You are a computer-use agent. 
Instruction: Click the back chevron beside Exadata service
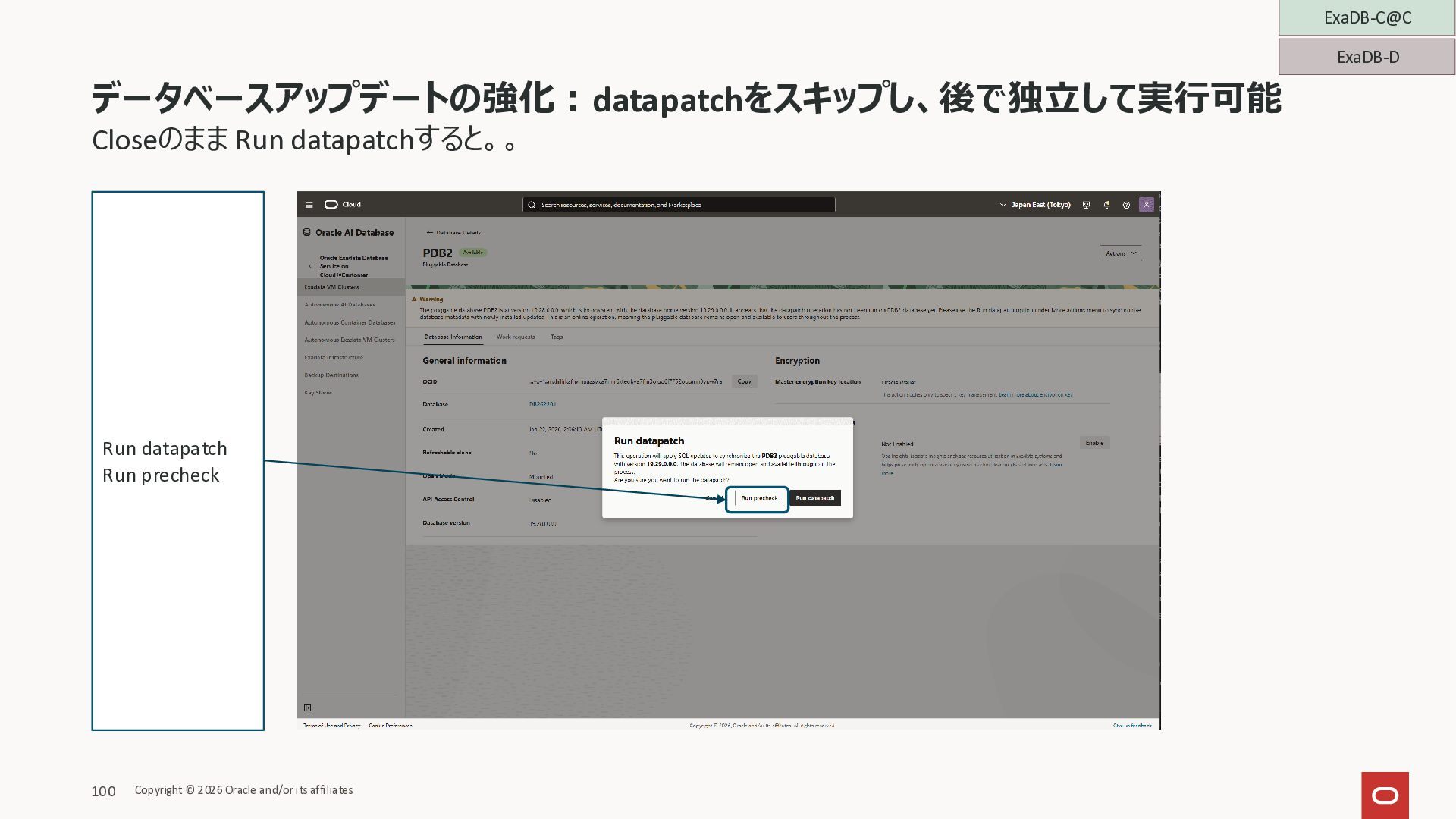point(310,266)
